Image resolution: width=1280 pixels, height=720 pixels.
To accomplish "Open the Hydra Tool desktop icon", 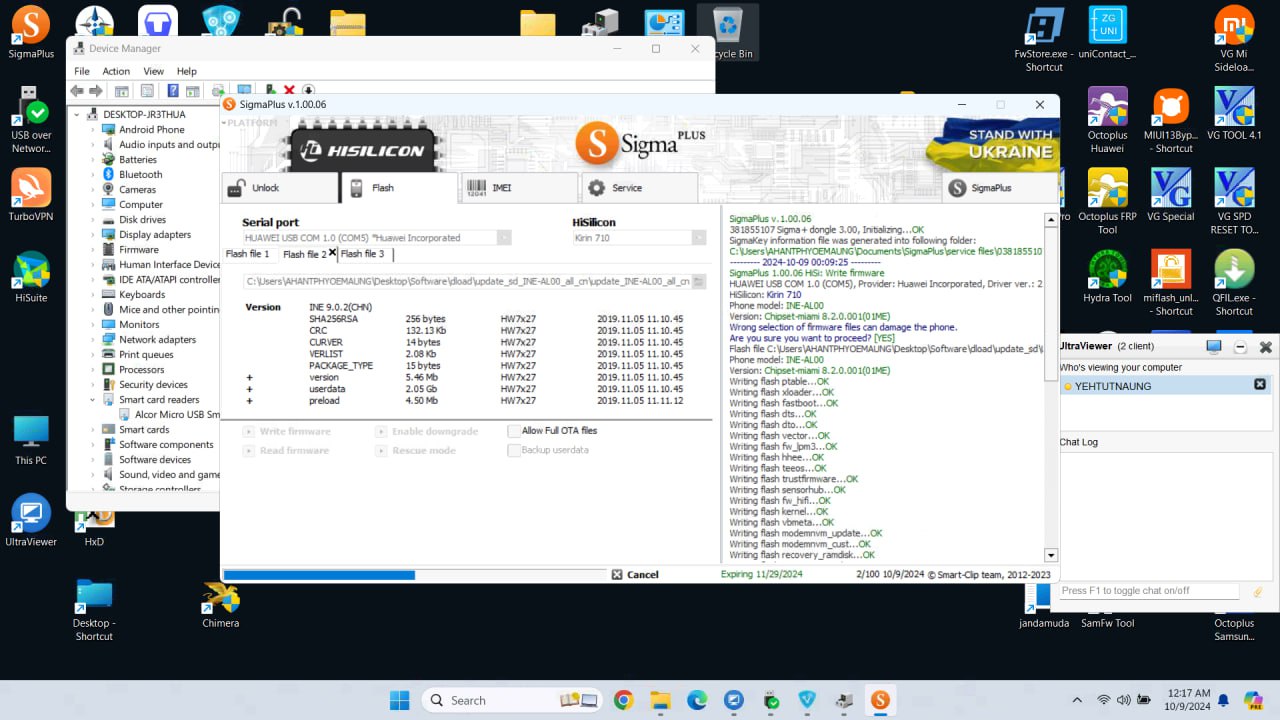I will point(1107,276).
